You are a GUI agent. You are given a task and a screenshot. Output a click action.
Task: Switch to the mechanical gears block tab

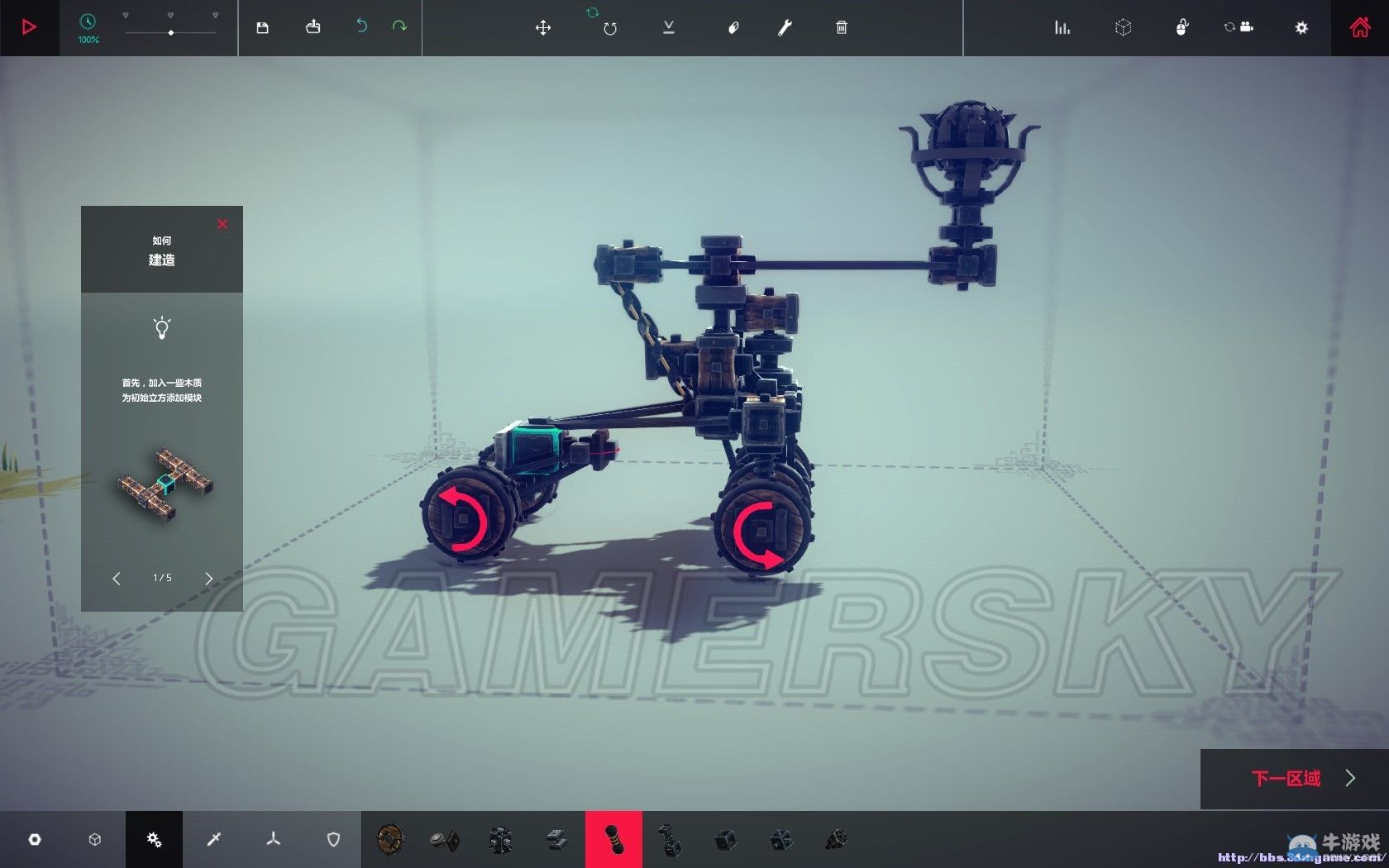[154, 839]
